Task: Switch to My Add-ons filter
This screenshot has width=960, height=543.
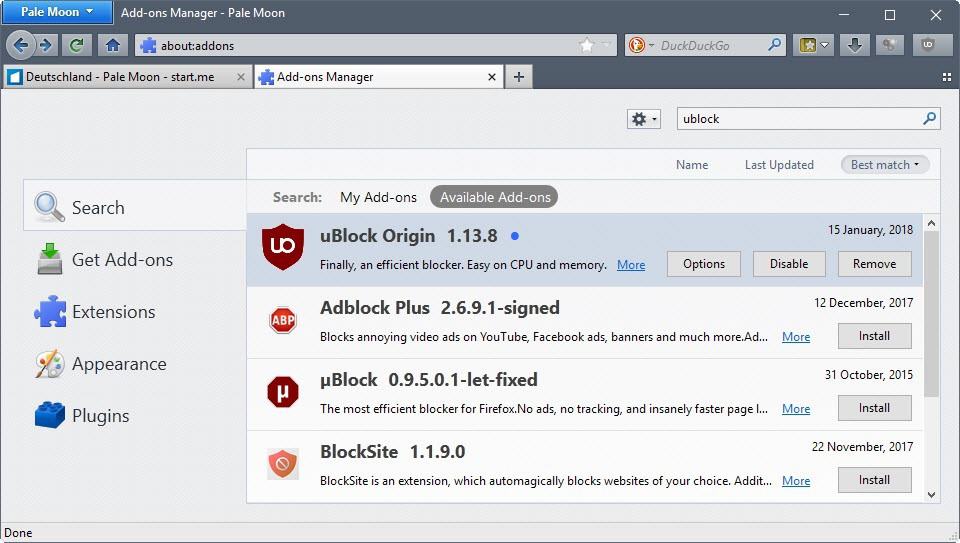Action: point(378,197)
